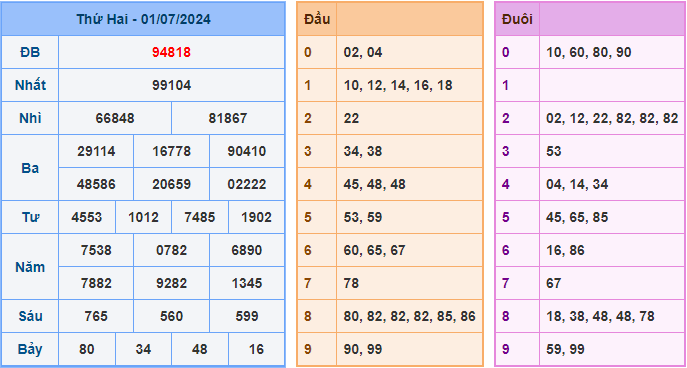The width and height of the screenshot is (687, 368).
Task: Click digit 5 in Đầu column
Action: tap(308, 217)
